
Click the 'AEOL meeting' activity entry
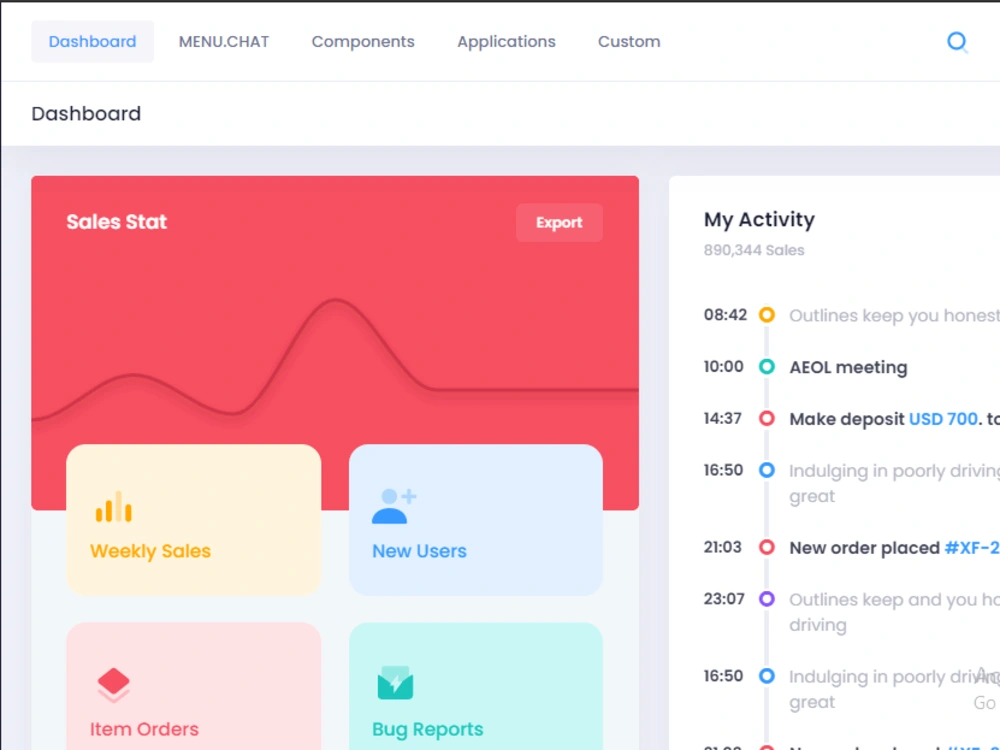[x=848, y=367]
